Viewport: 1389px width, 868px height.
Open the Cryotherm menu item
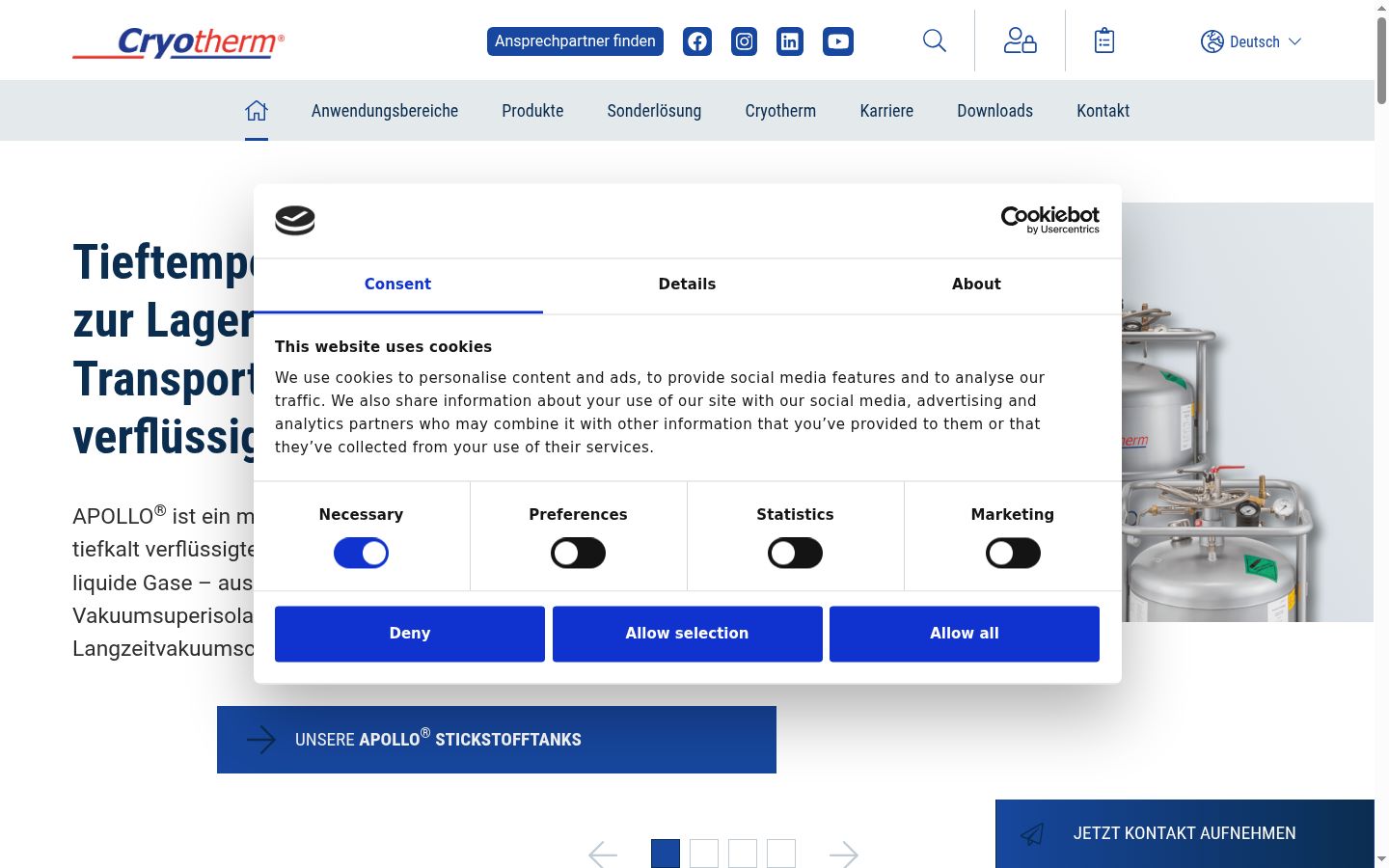click(x=780, y=111)
